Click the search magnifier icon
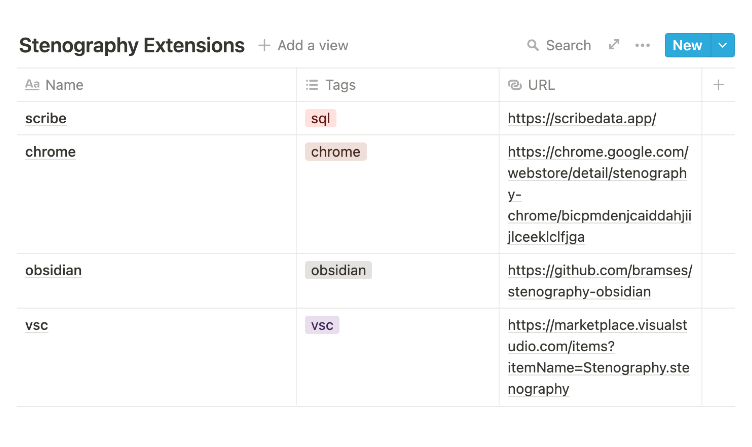752x447 pixels. [x=533, y=46]
